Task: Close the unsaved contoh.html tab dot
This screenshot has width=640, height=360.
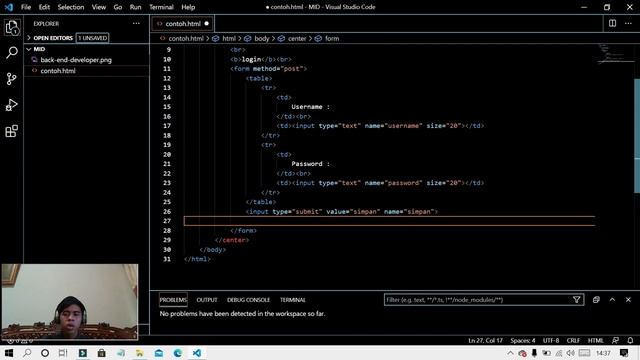Action: pyautogui.click(x=207, y=24)
